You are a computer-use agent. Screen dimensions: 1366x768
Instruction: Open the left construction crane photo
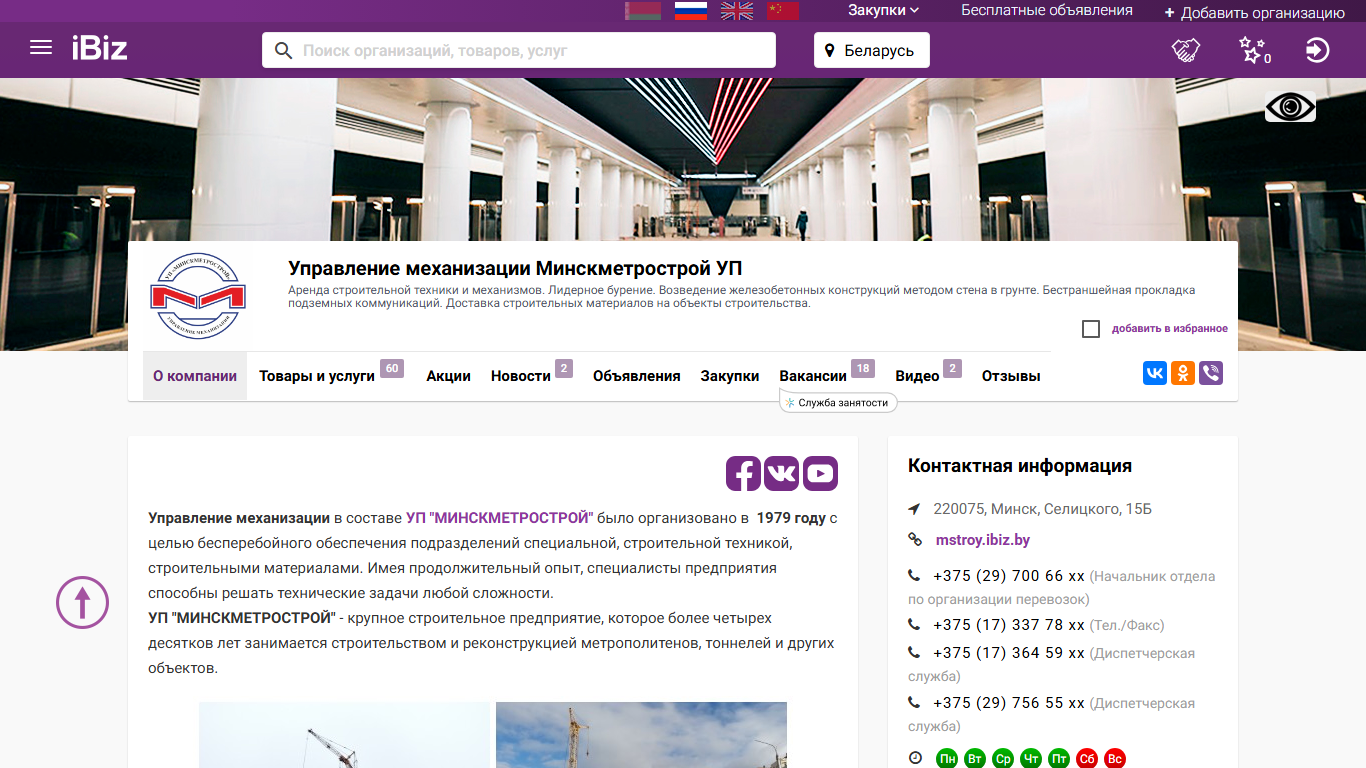[x=344, y=735]
